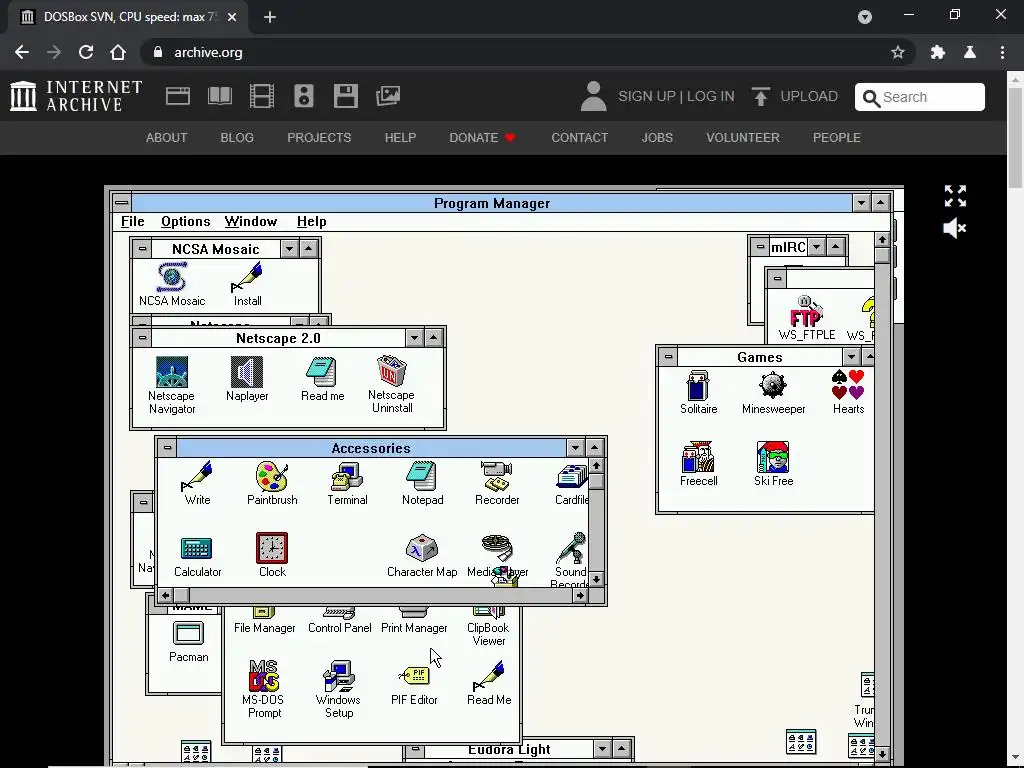The height and width of the screenshot is (768, 1024).
Task: Open the VOLUNTEER navigation link
Action: (743, 138)
